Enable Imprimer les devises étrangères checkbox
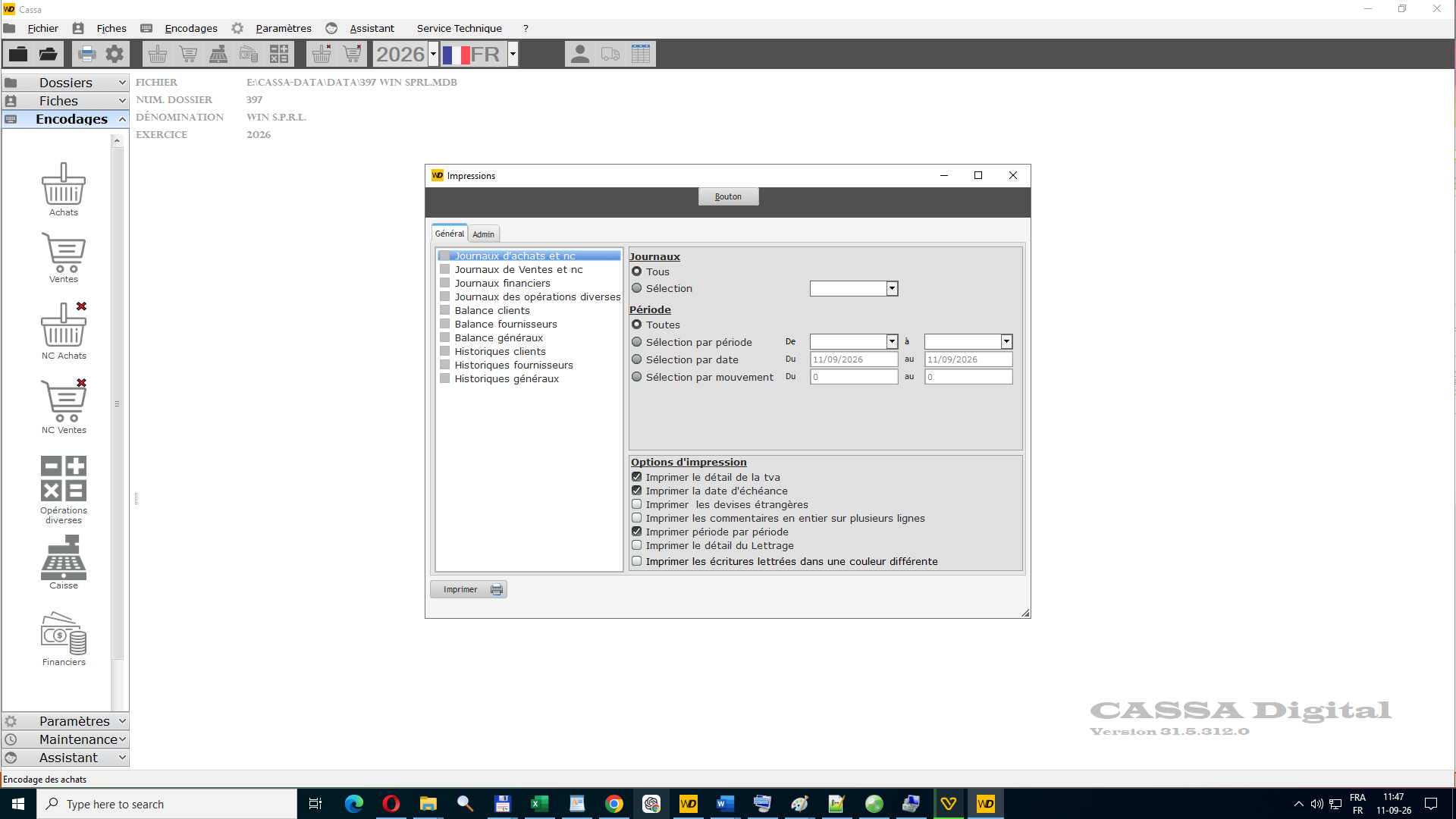1456x819 pixels. [x=637, y=504]
